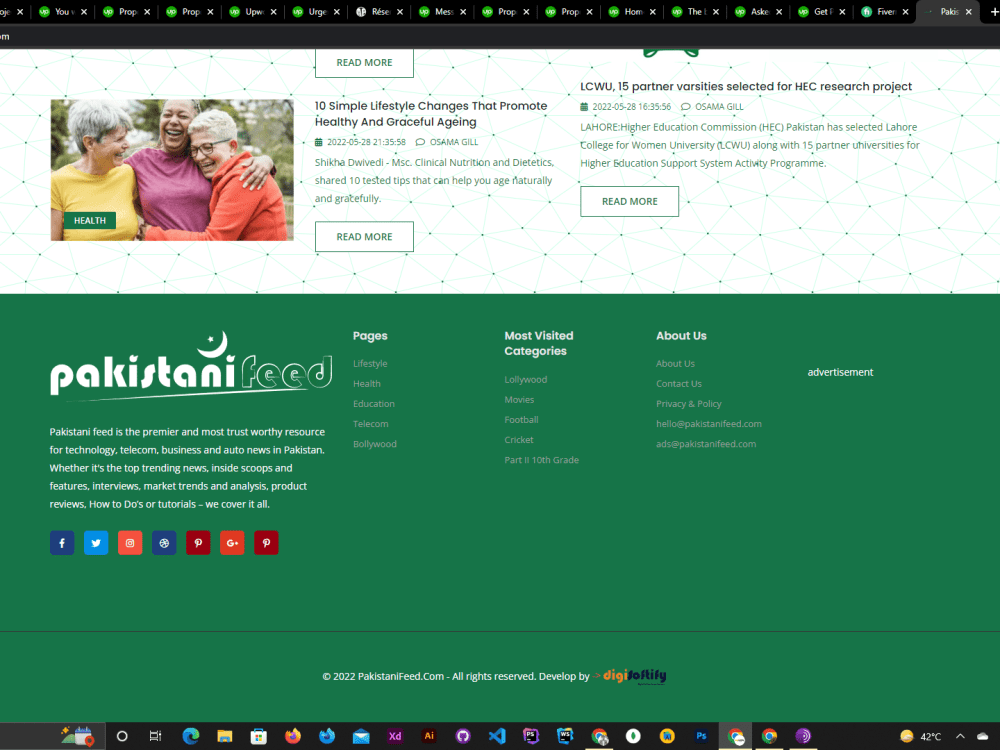The image size is (1000, 750).
Task: Open the Cricket category link
Action: pyautogui.click(x=519, y=439)
